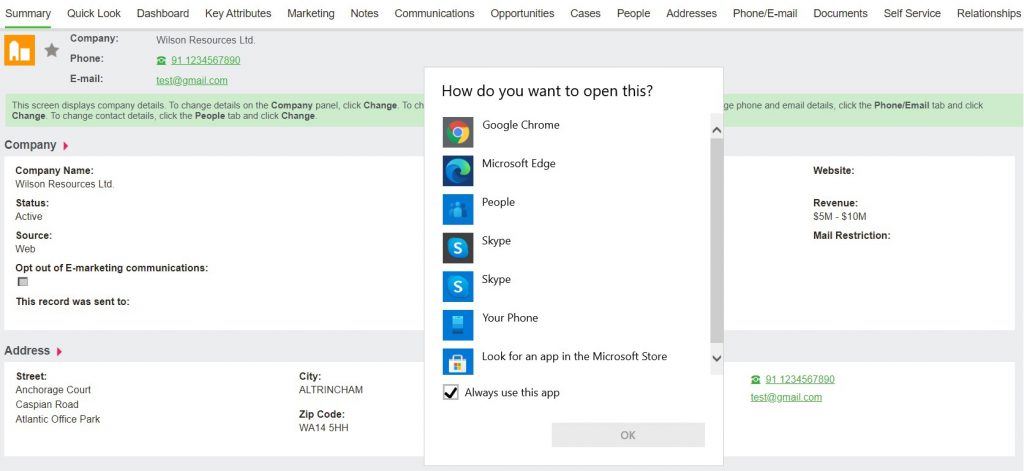Click phone icon in Address panel
The height and width of the screenshot is (471, 1024).
[x=756, y=380]
